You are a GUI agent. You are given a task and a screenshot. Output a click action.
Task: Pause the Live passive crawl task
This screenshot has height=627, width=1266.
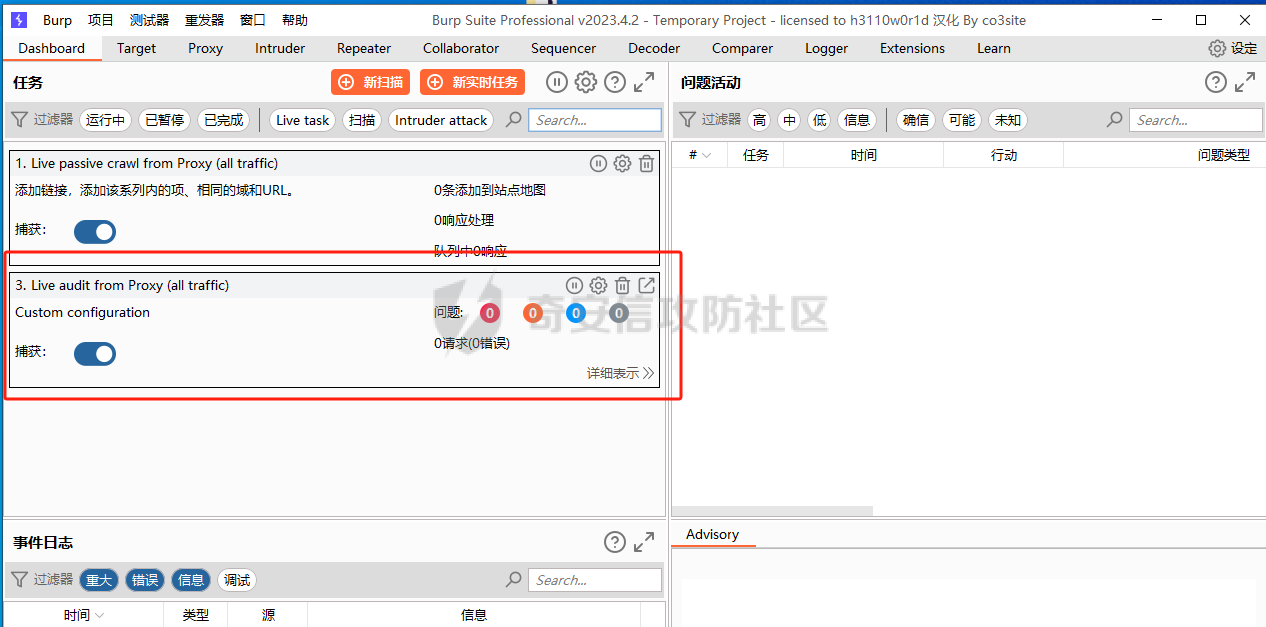click(598, 164)
